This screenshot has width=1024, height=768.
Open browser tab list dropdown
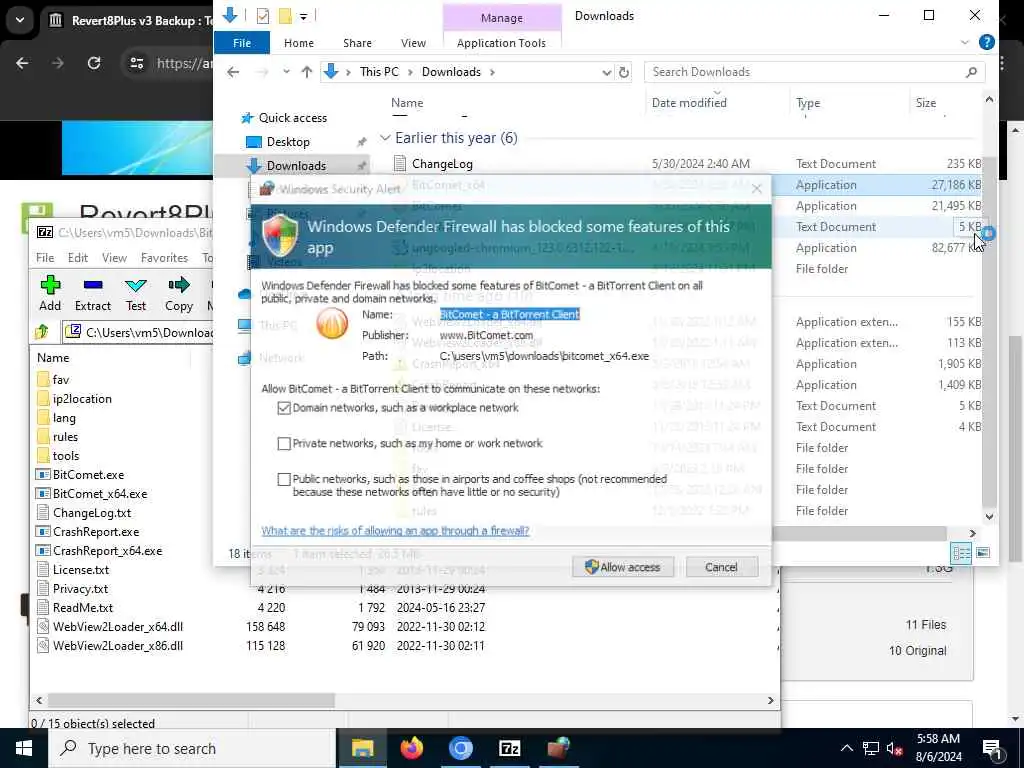pyautogui.click(x=20, y=20)
